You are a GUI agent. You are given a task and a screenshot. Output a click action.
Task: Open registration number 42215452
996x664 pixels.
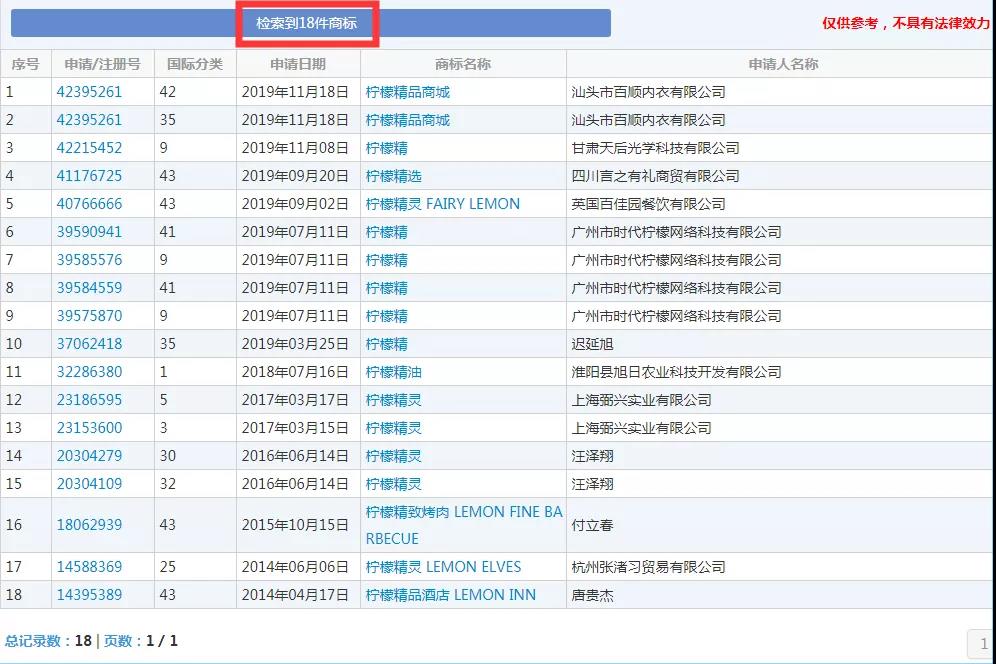pyautogui.click(x=89, y=148)
